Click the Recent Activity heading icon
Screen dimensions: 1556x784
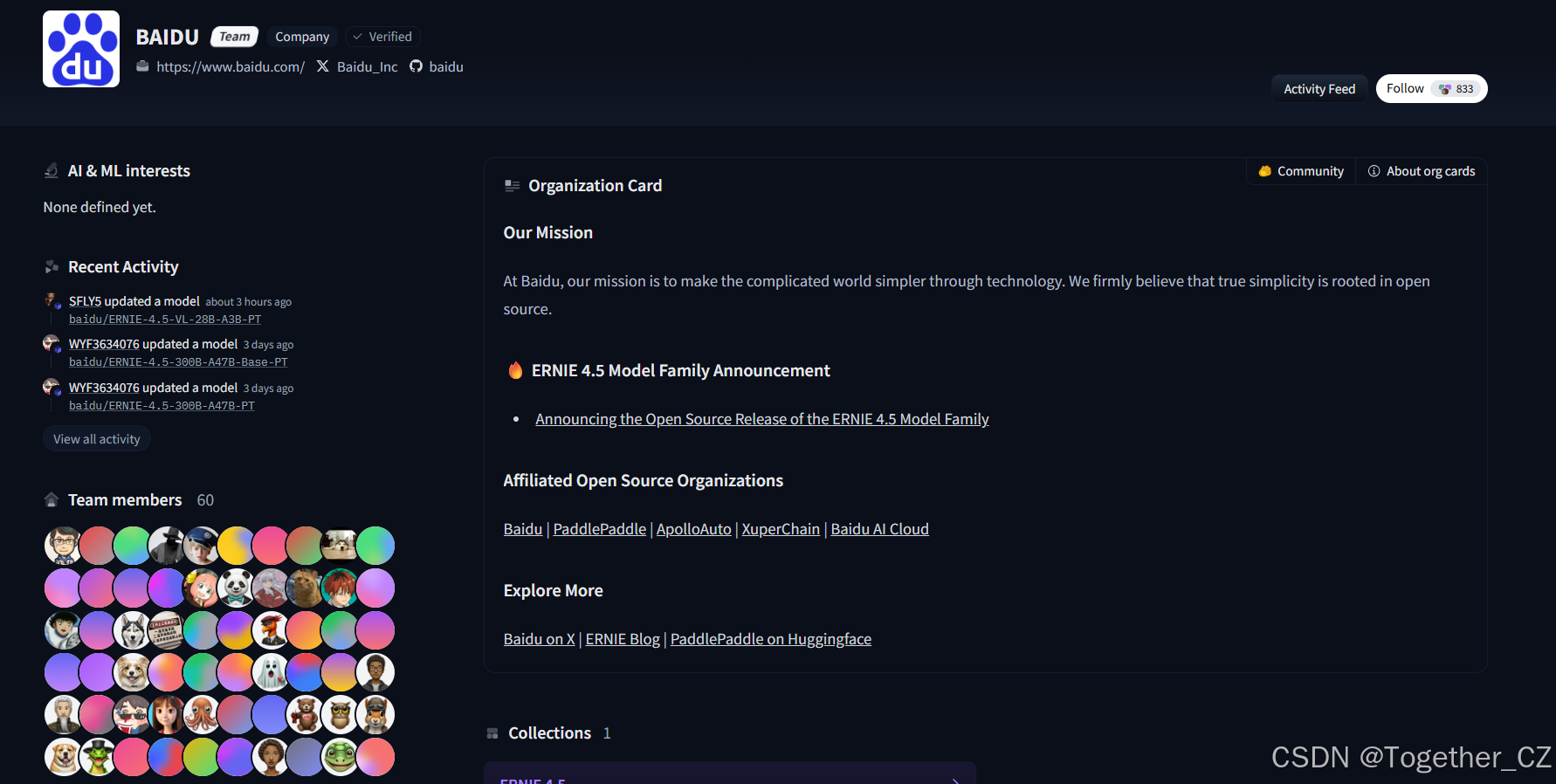(52, 266)
